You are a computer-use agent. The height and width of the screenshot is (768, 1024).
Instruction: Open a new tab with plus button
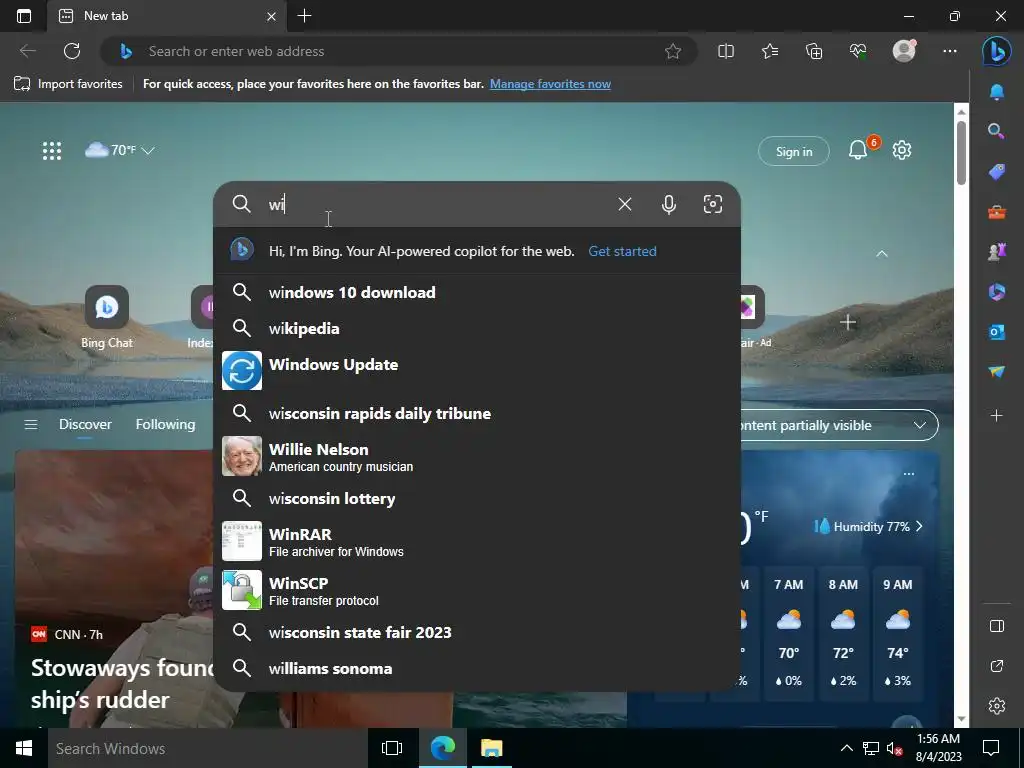click(x=304, y=16)
